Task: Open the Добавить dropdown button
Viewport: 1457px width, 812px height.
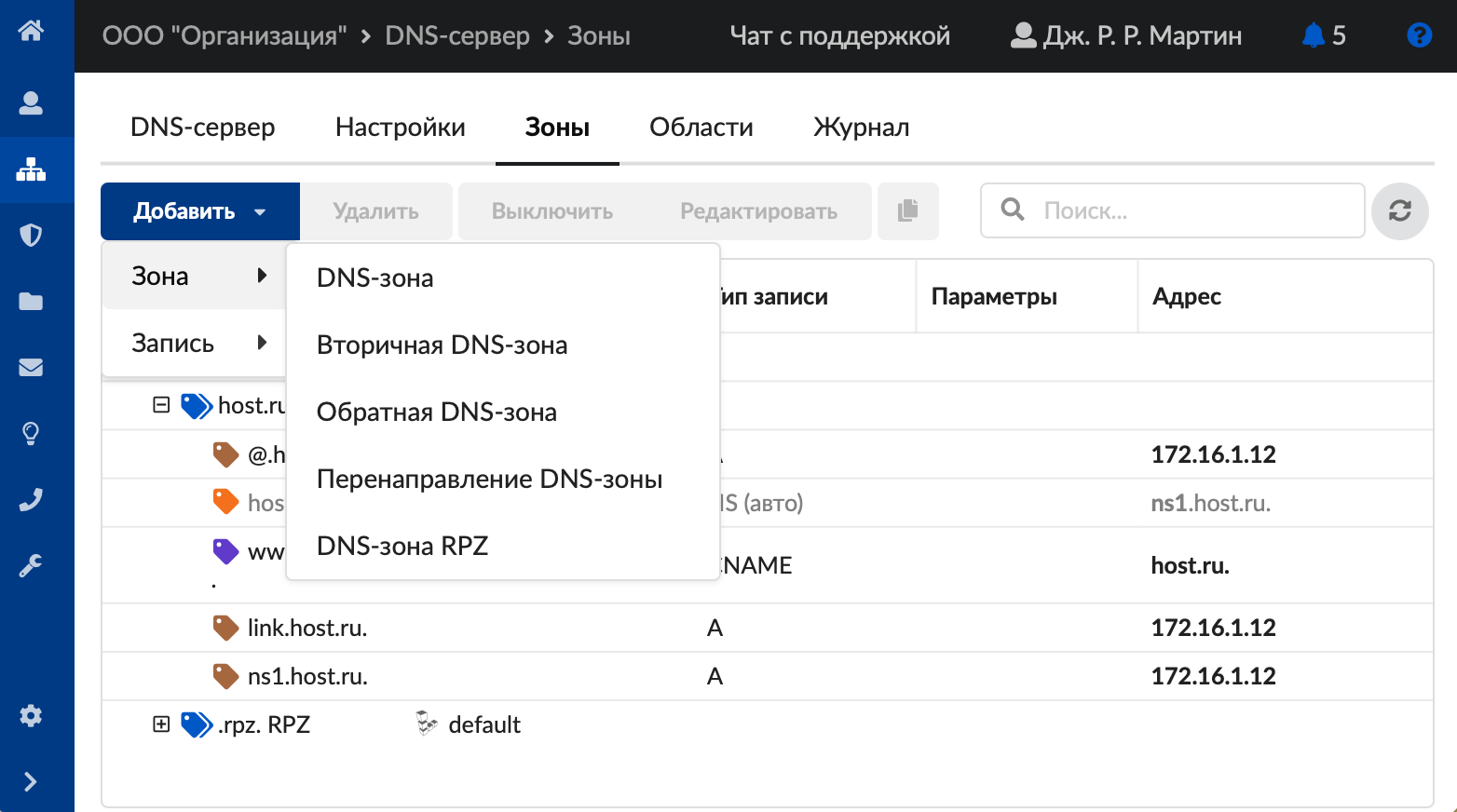Action: point(199,211)
